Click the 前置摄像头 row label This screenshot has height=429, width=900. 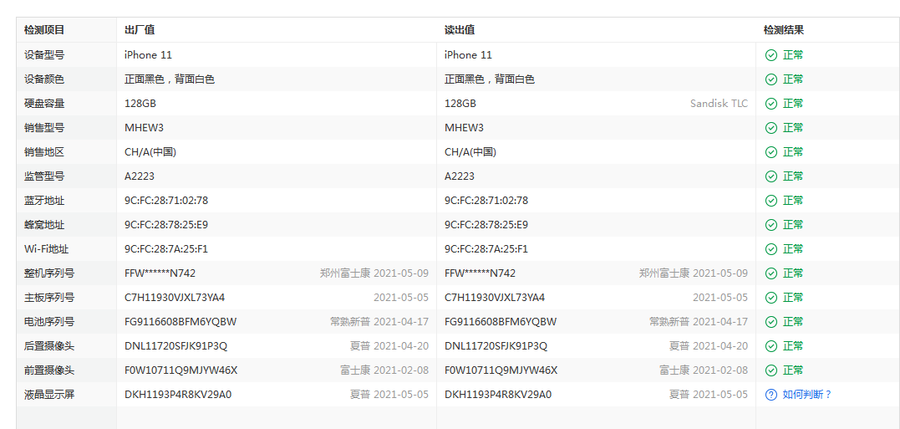pyautogui.click(x=49, y=370)
